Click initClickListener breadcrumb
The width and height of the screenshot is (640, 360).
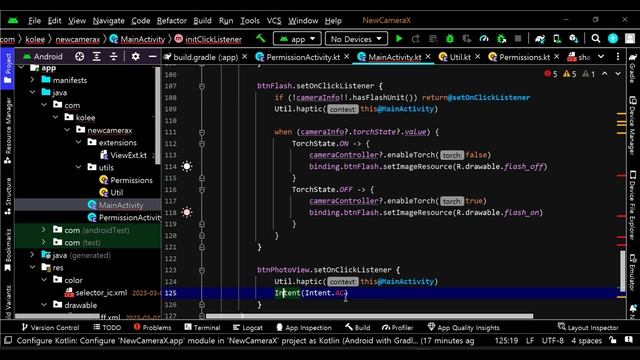click(x=213, y=39)
